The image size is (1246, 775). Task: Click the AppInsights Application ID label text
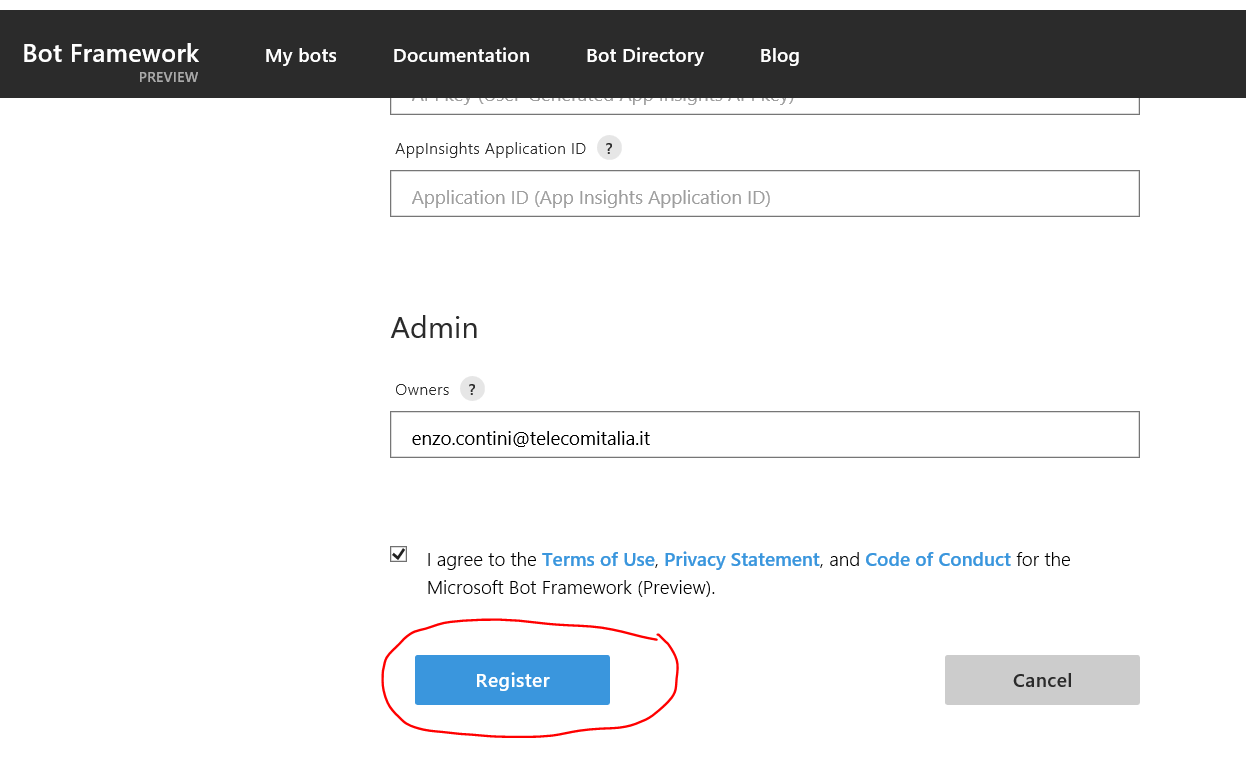(x=490, y=149)
